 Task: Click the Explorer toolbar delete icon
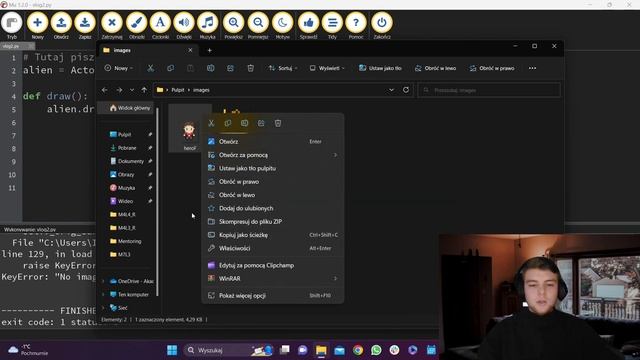(251, 68)
